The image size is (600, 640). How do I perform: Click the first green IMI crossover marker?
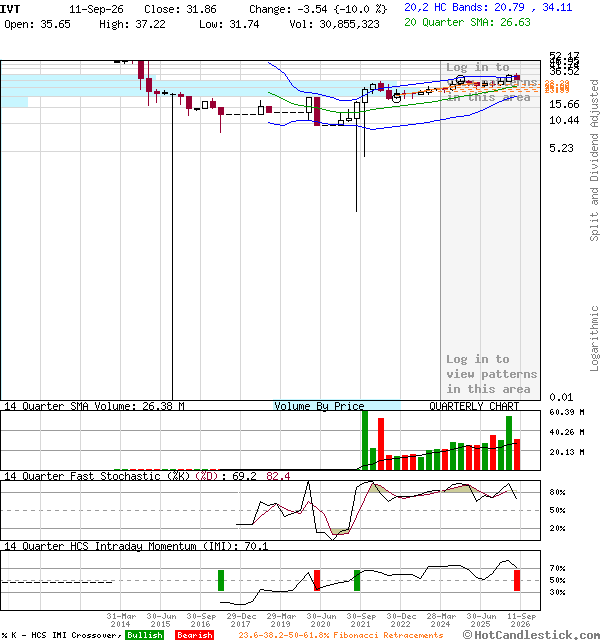(x=221, y=580)
